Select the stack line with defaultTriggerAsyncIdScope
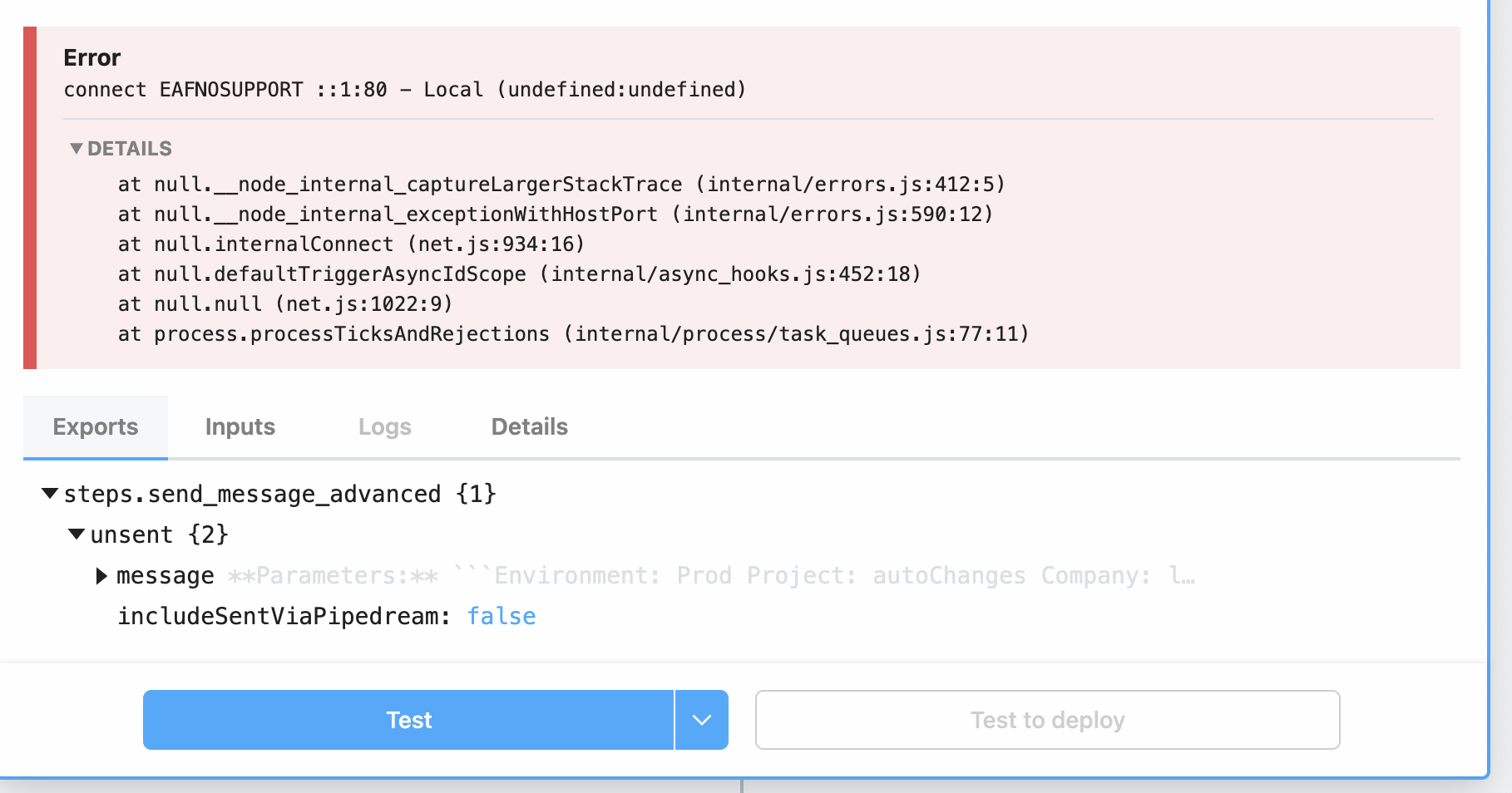The image size is (1512, 793). pyautogui.click(x=519, y=274)
